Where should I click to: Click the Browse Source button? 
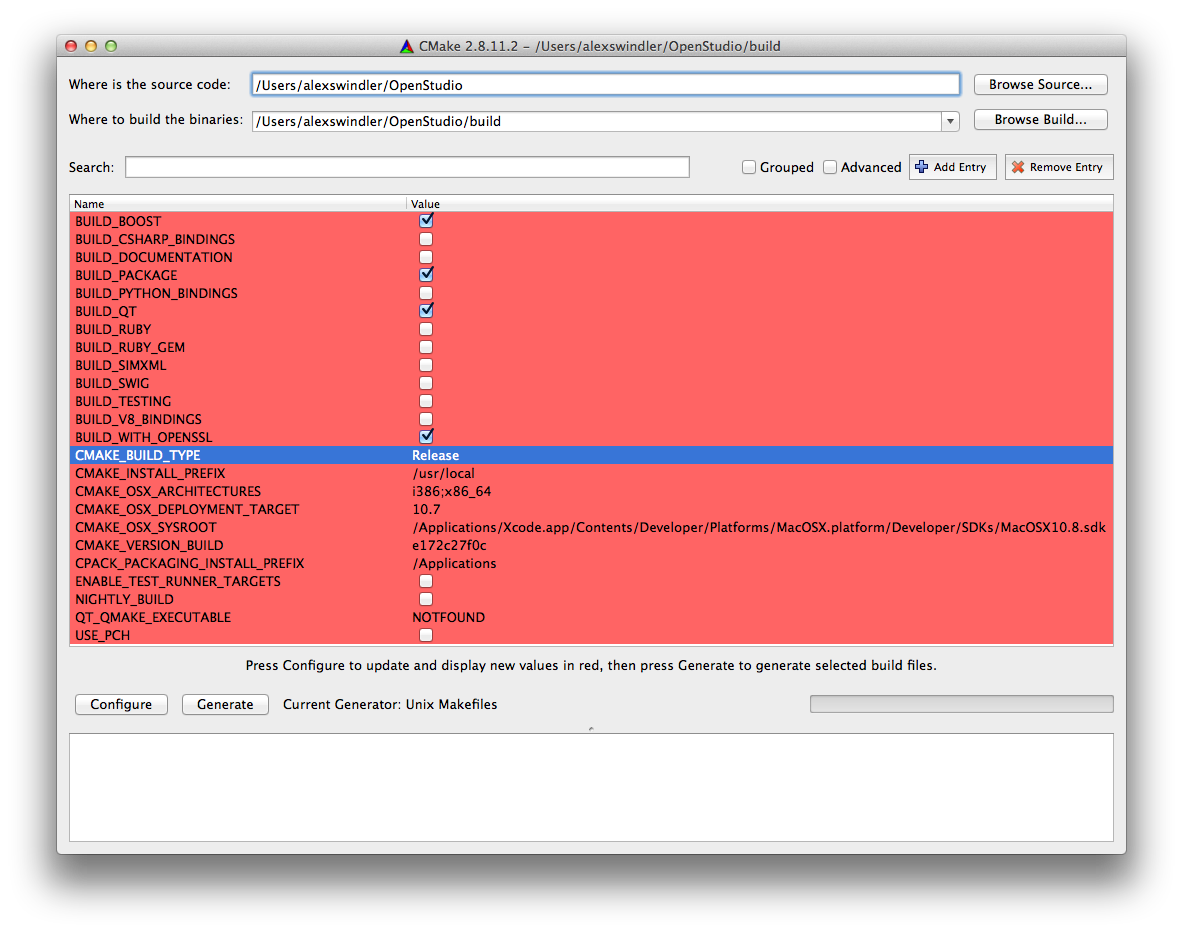pyautogui.click(x=1041, y=85)
